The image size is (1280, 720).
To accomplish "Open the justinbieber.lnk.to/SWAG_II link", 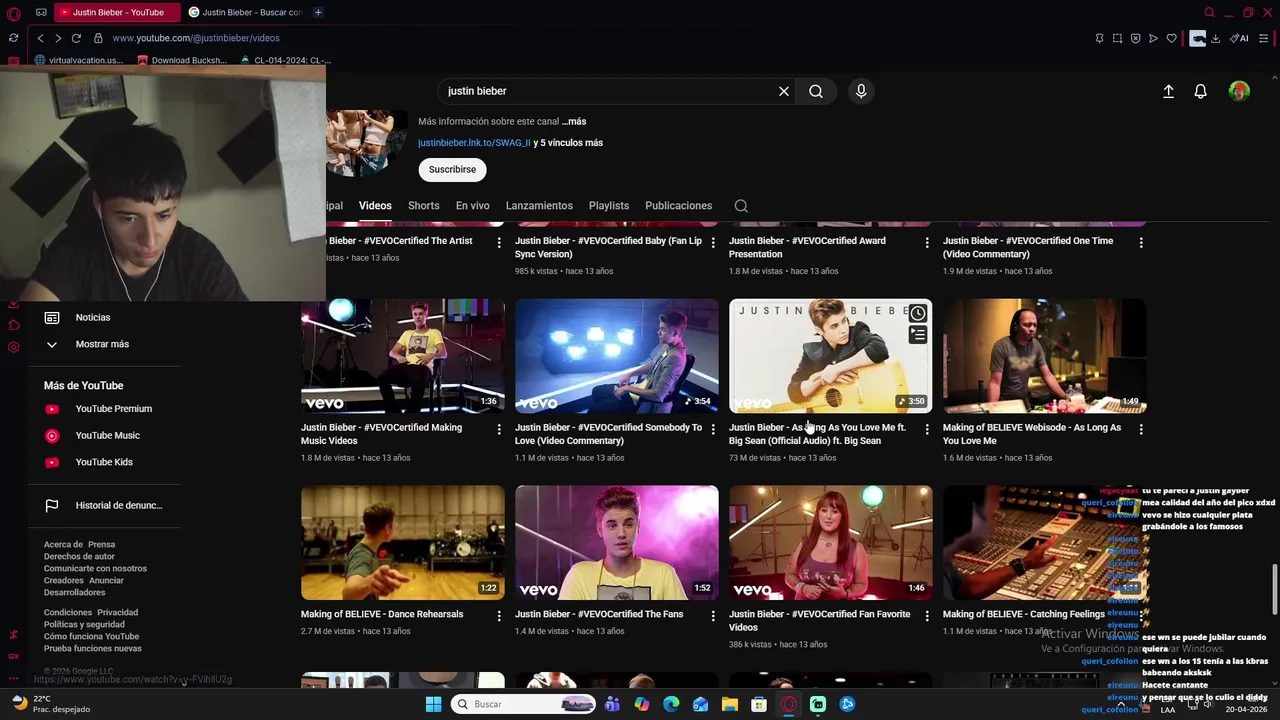I will [x=474, y=143].
